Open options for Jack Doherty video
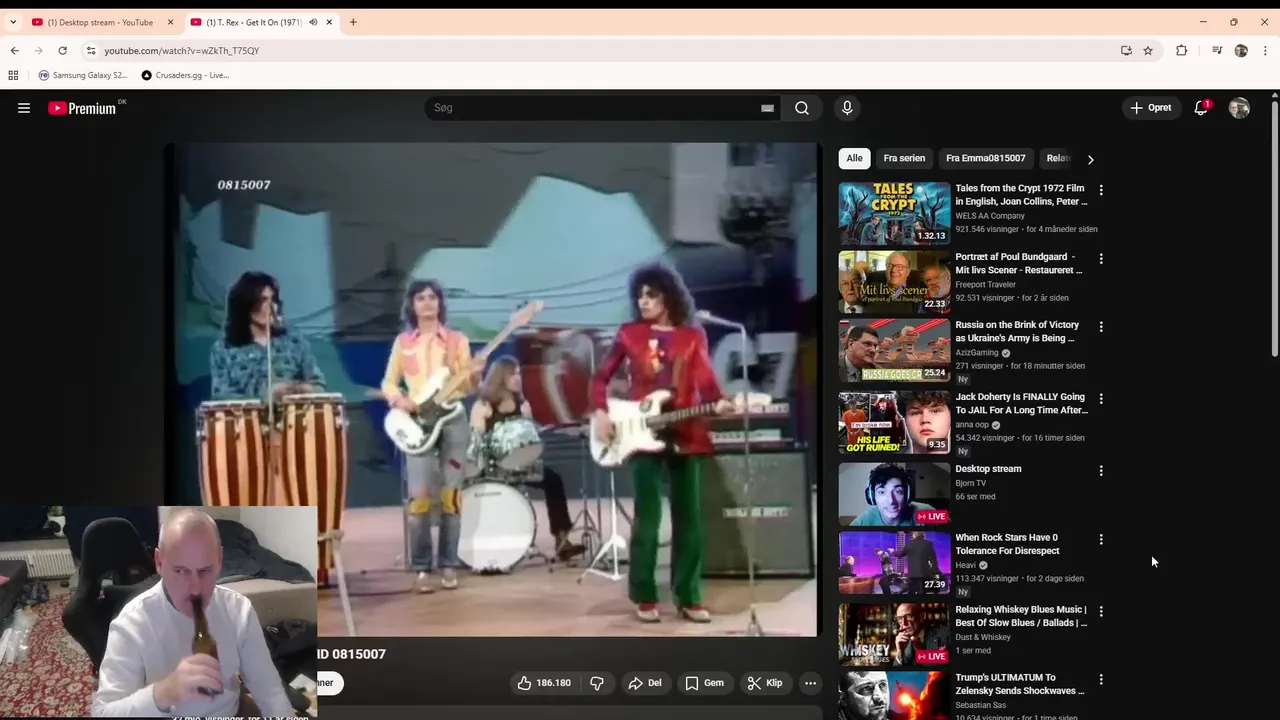The image size is (1280, 720). [x=1101, y=398]
